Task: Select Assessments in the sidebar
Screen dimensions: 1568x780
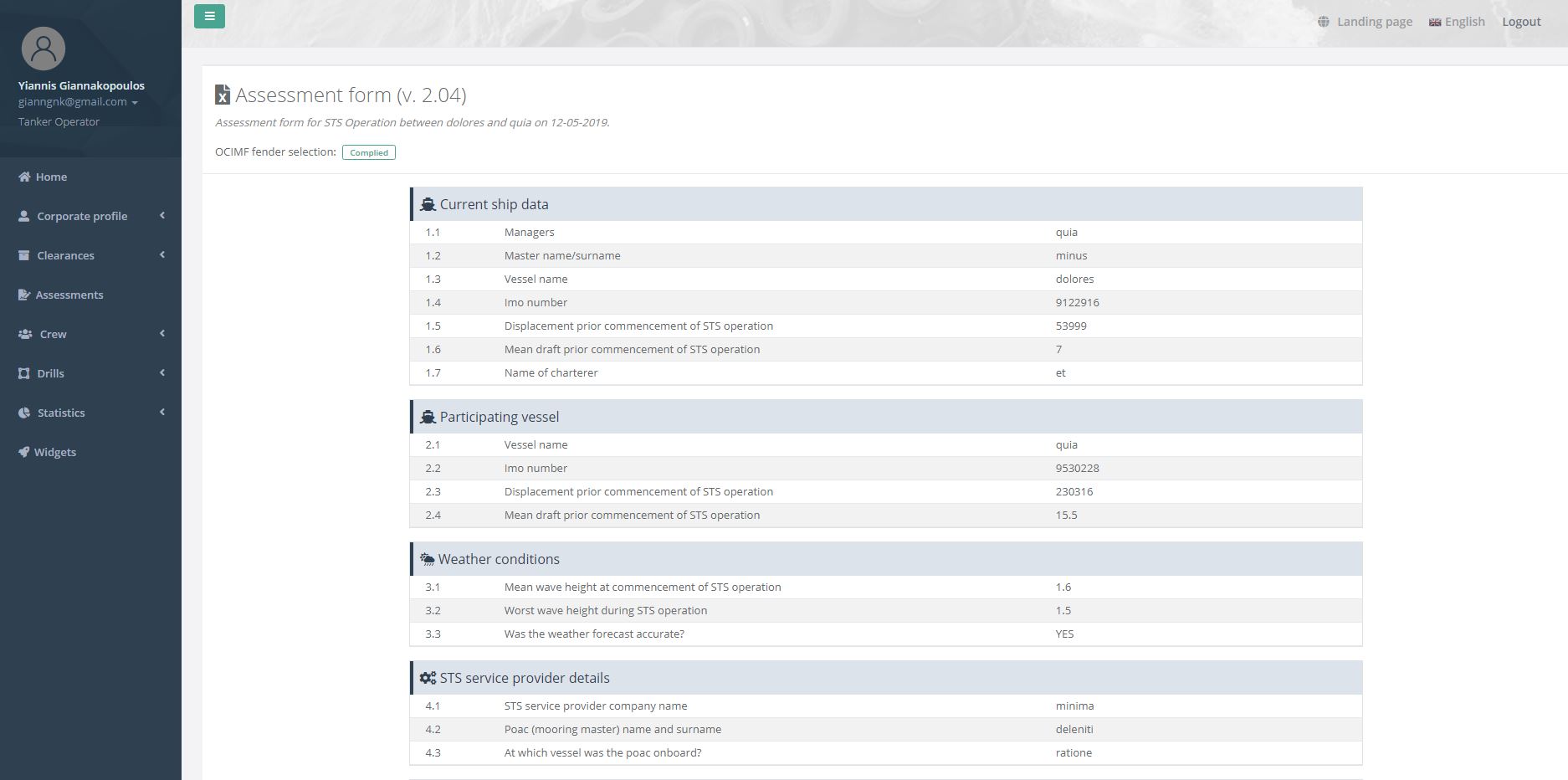Action: pyautogui.click(x=69, y=295)
